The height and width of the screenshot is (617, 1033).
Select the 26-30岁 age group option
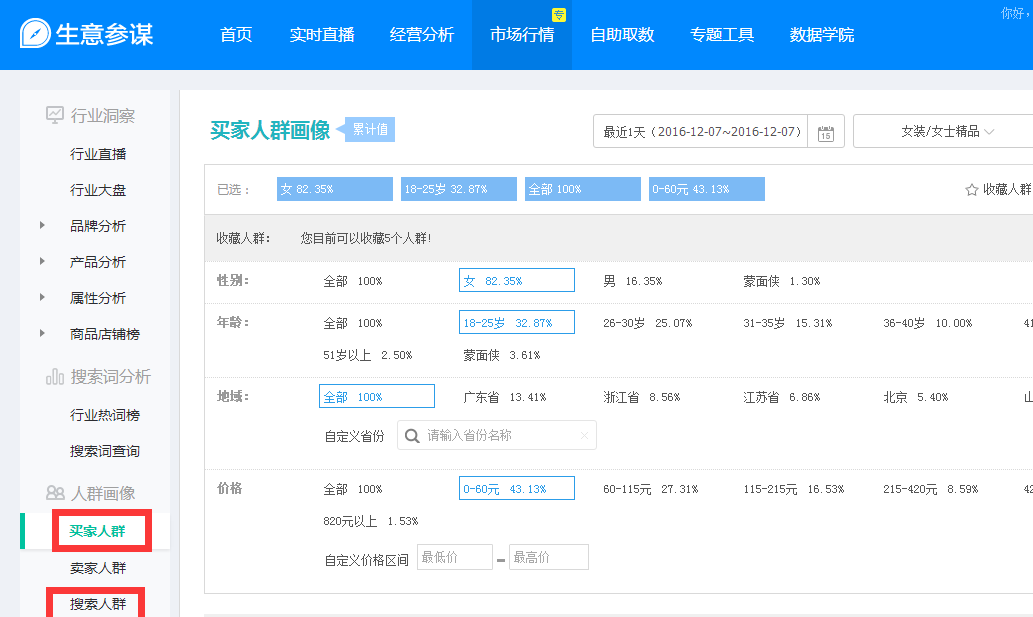[x=647, y=323]
